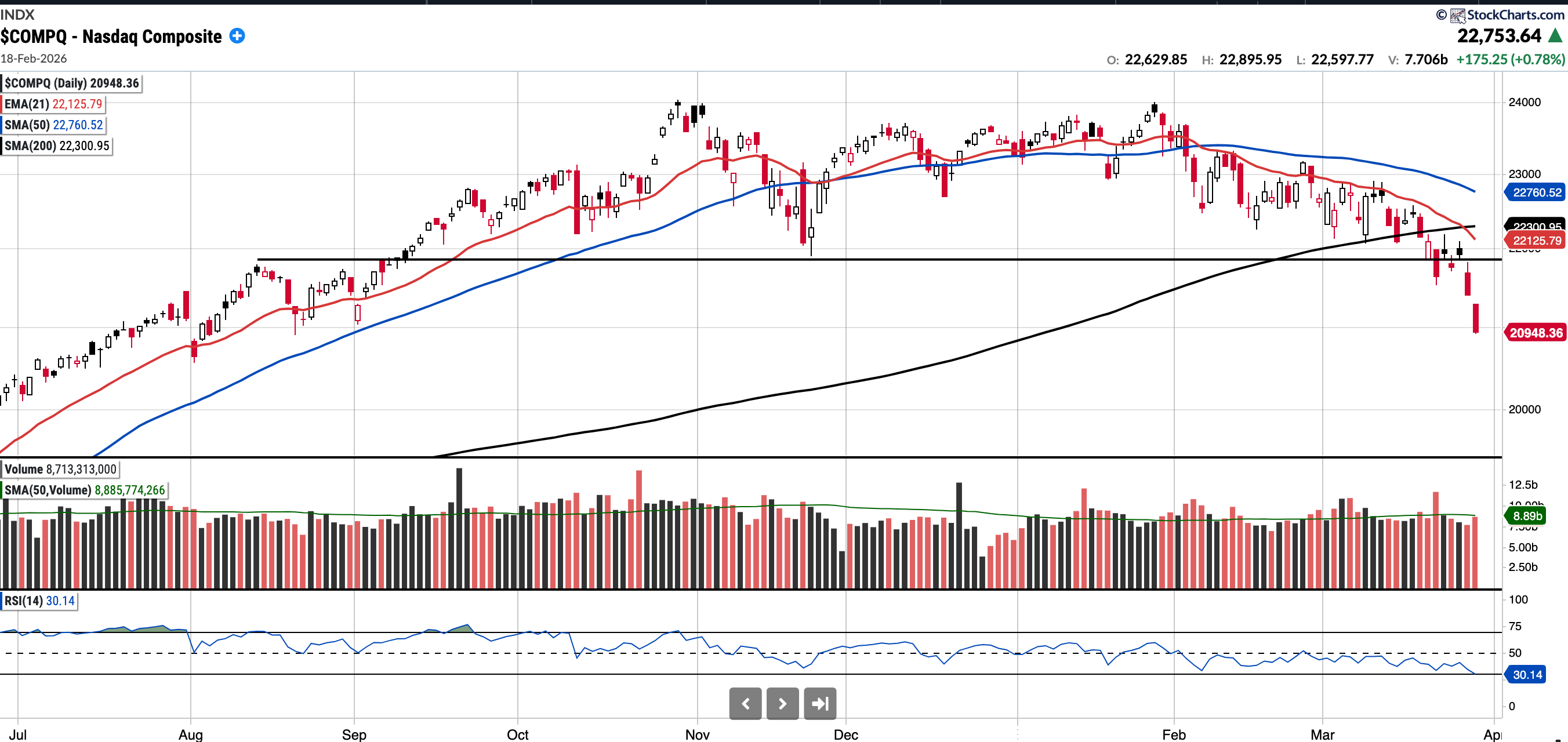The image size is (1568, 742).
Task: Click the StockCharts.com logo icon
Action: click(x=1457, y=15)
